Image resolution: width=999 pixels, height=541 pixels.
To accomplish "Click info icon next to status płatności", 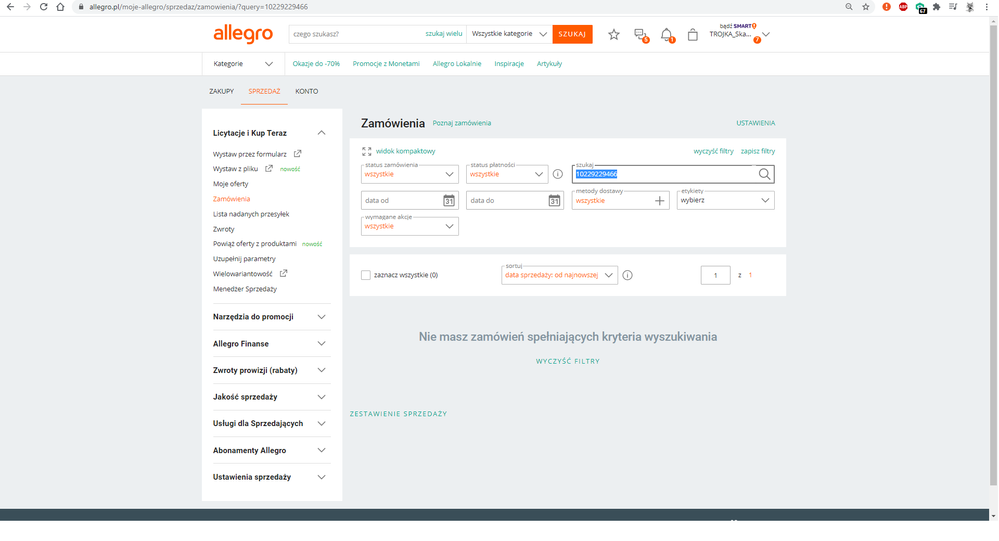I will 558,174.
